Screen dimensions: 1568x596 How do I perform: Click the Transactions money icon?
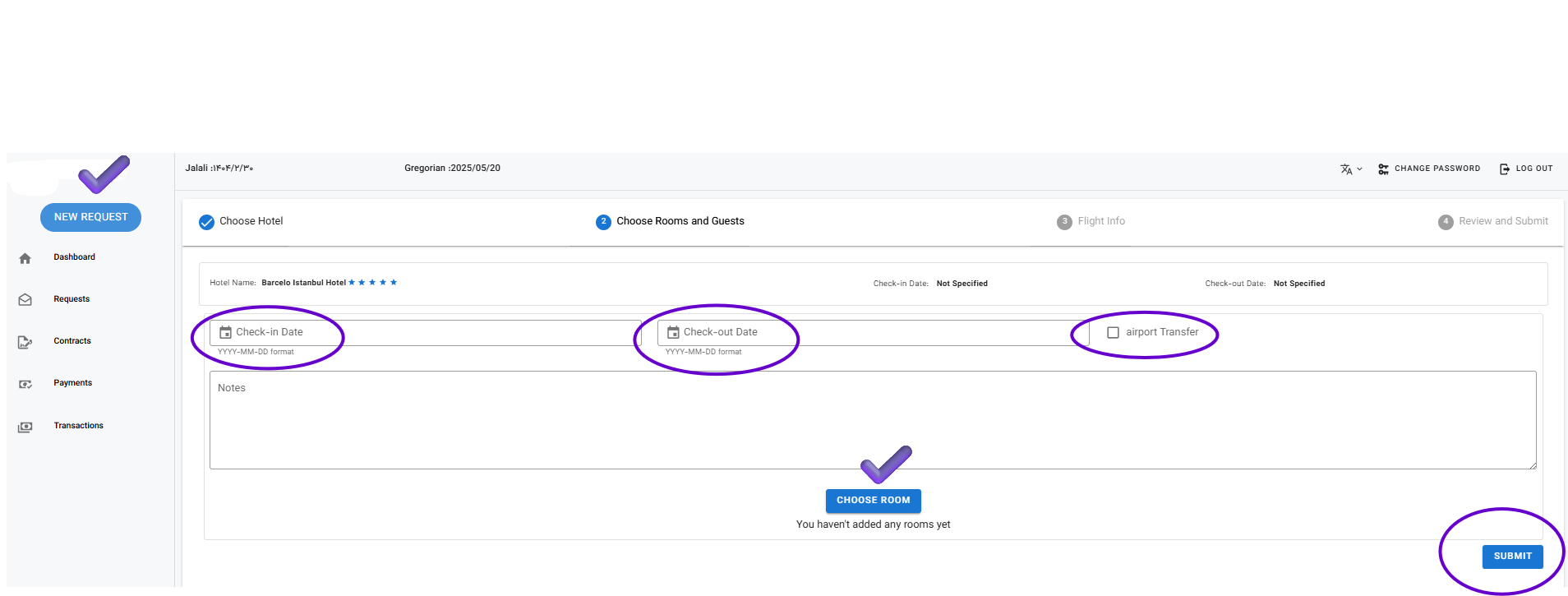pos(25,427)
